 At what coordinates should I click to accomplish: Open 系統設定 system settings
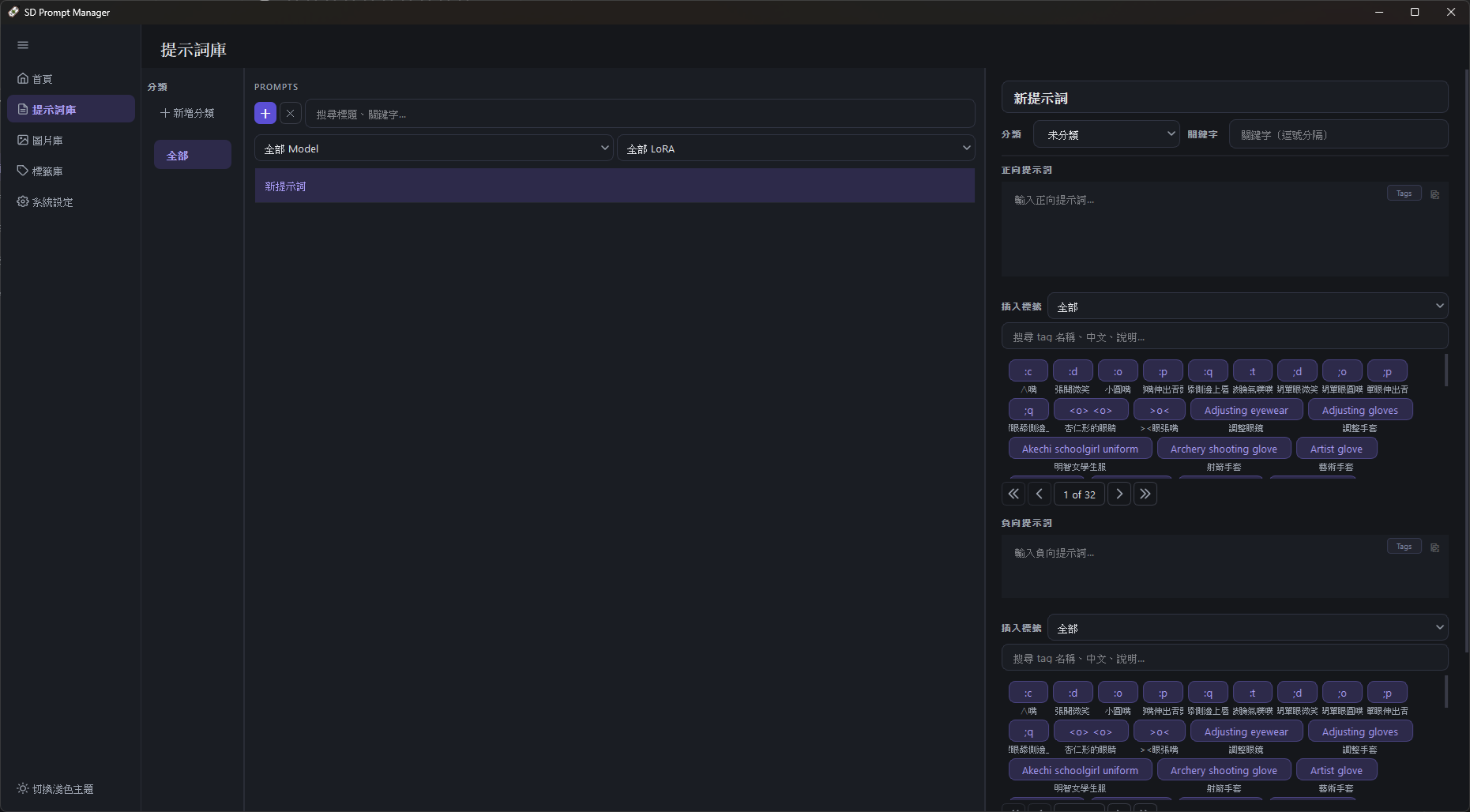(x=71, y=201)
